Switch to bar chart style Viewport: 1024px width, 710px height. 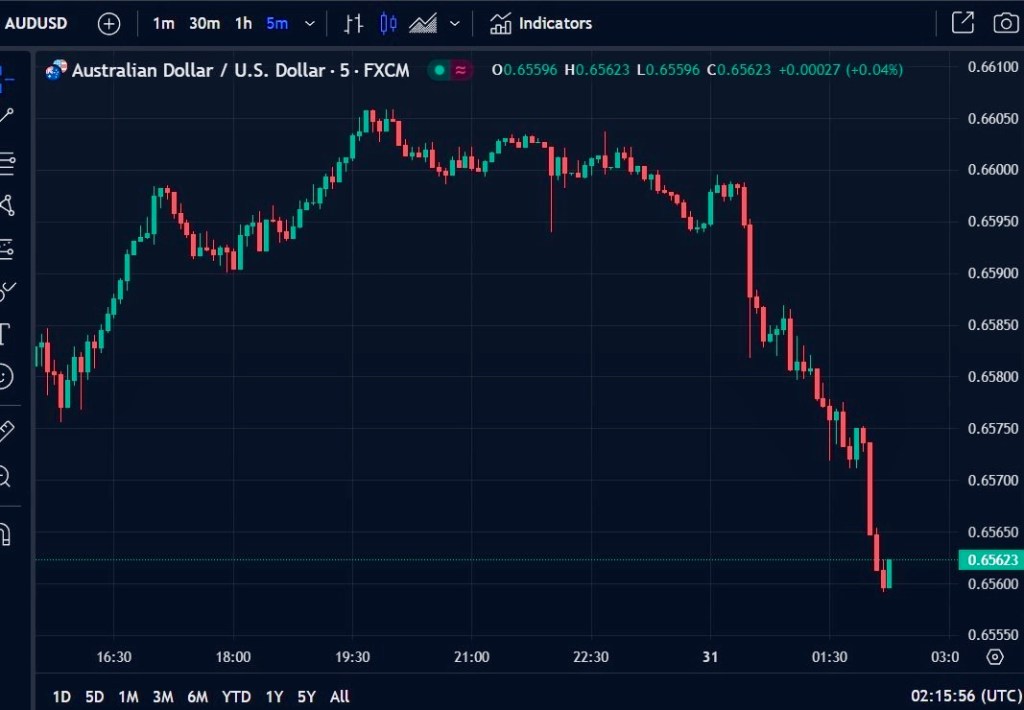click(x=353, y=23)
